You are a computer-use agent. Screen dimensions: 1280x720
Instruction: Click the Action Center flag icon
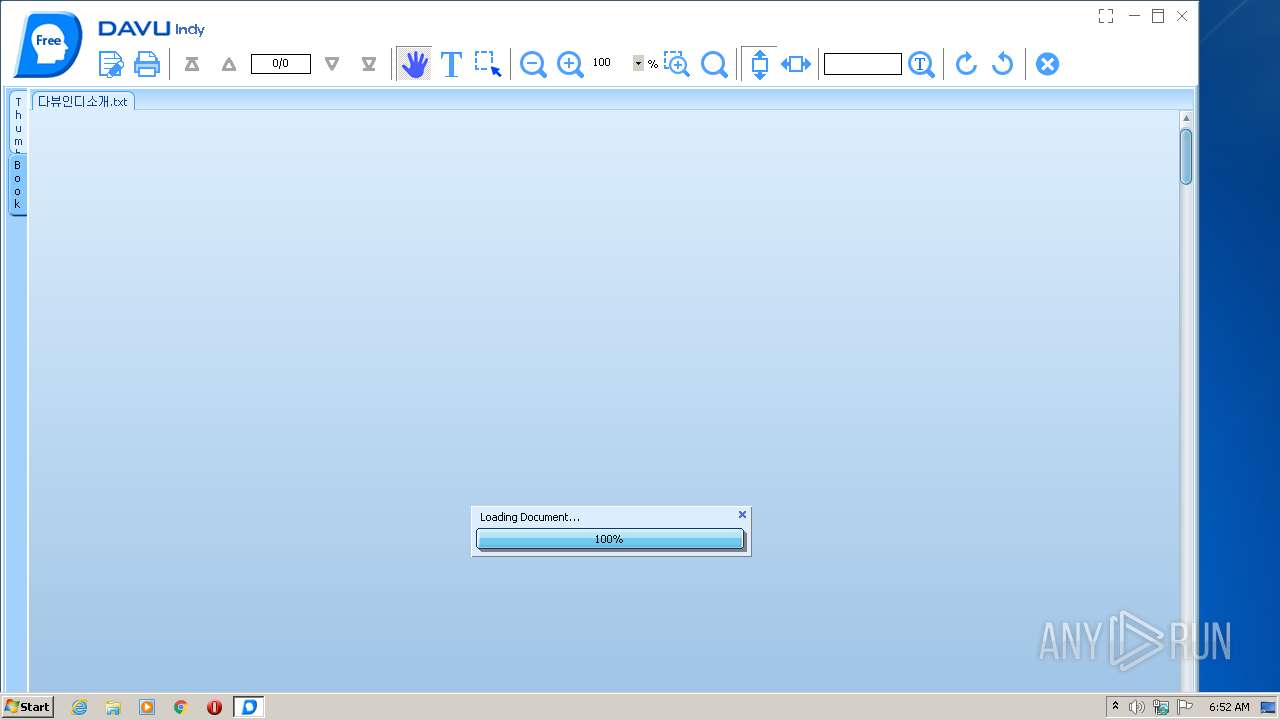pos(1185,707)
